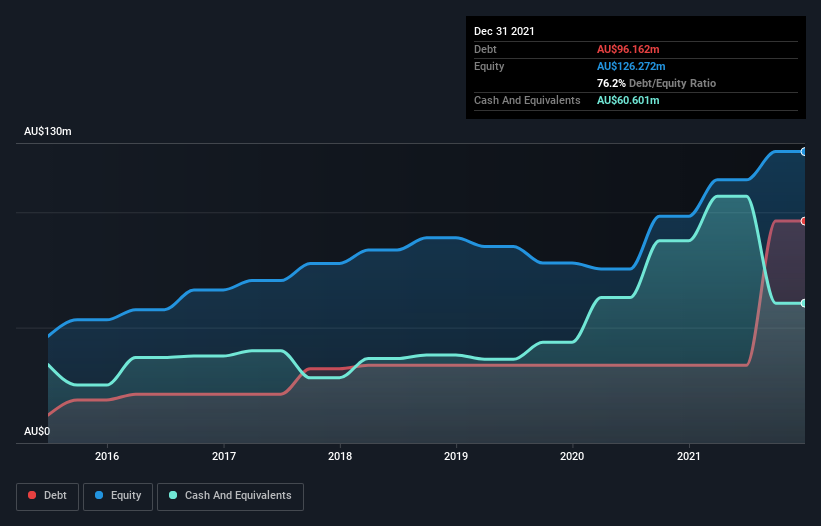
Task: Click Cash And Equivalents label in tooltip
Action: click(x=527, y=100)
